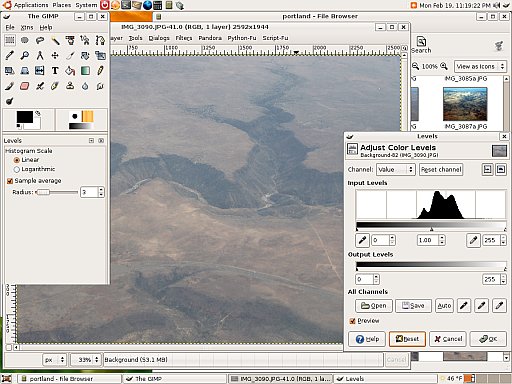Click the black foreground color swatch
Image resolution: width=512 pixels, height=384 pixels.
(25, 117)
